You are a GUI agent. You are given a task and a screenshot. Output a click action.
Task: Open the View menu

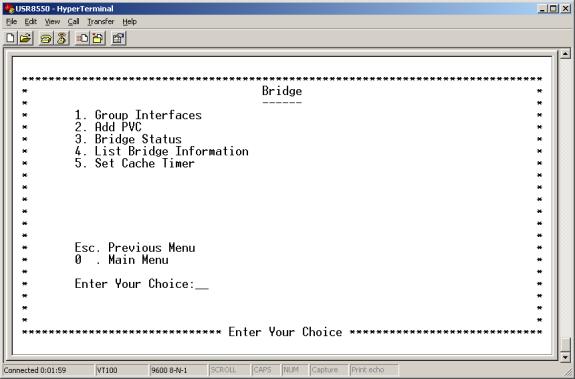[52, 22]
